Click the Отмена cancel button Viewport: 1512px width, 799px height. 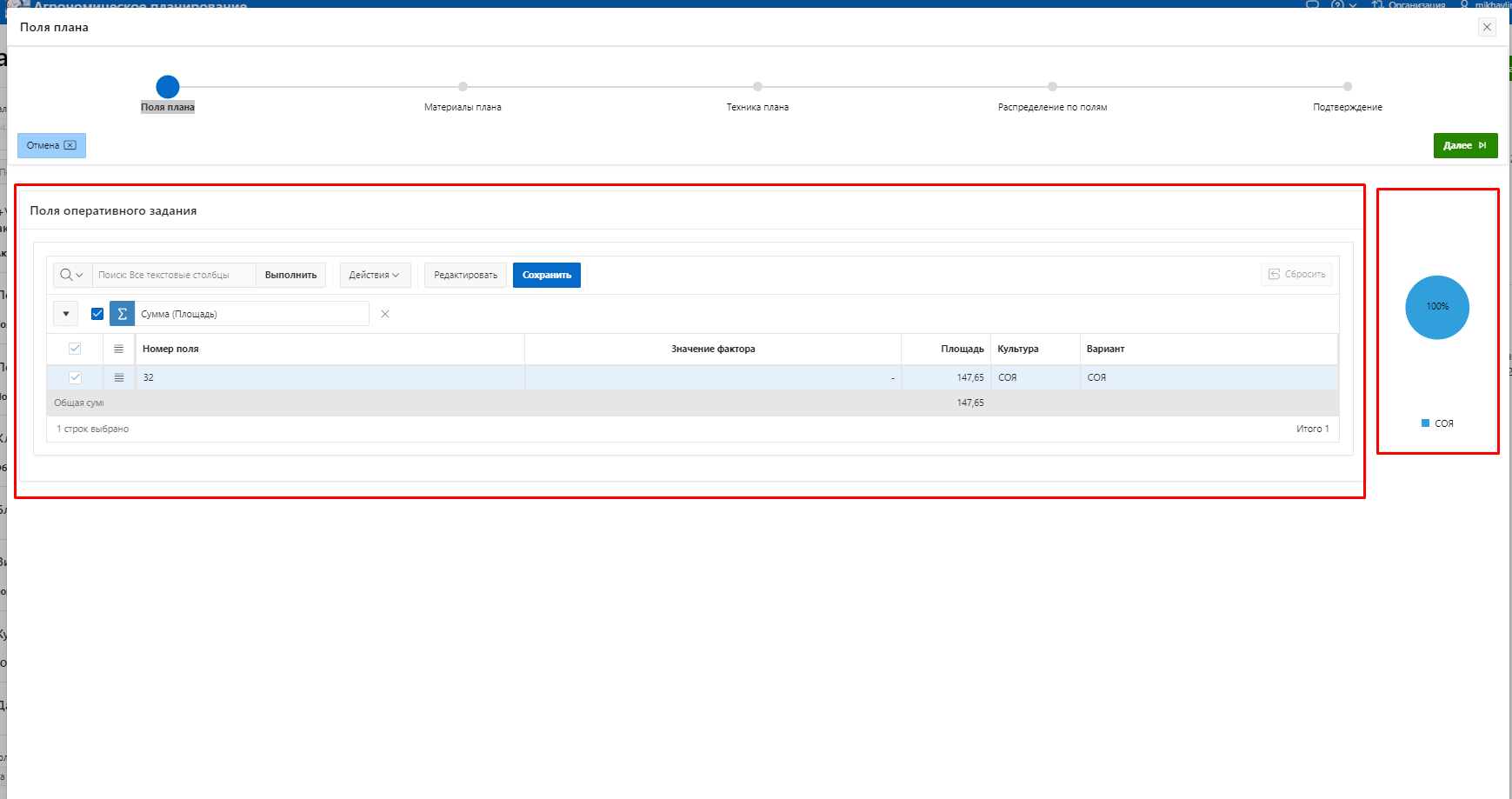51,145
